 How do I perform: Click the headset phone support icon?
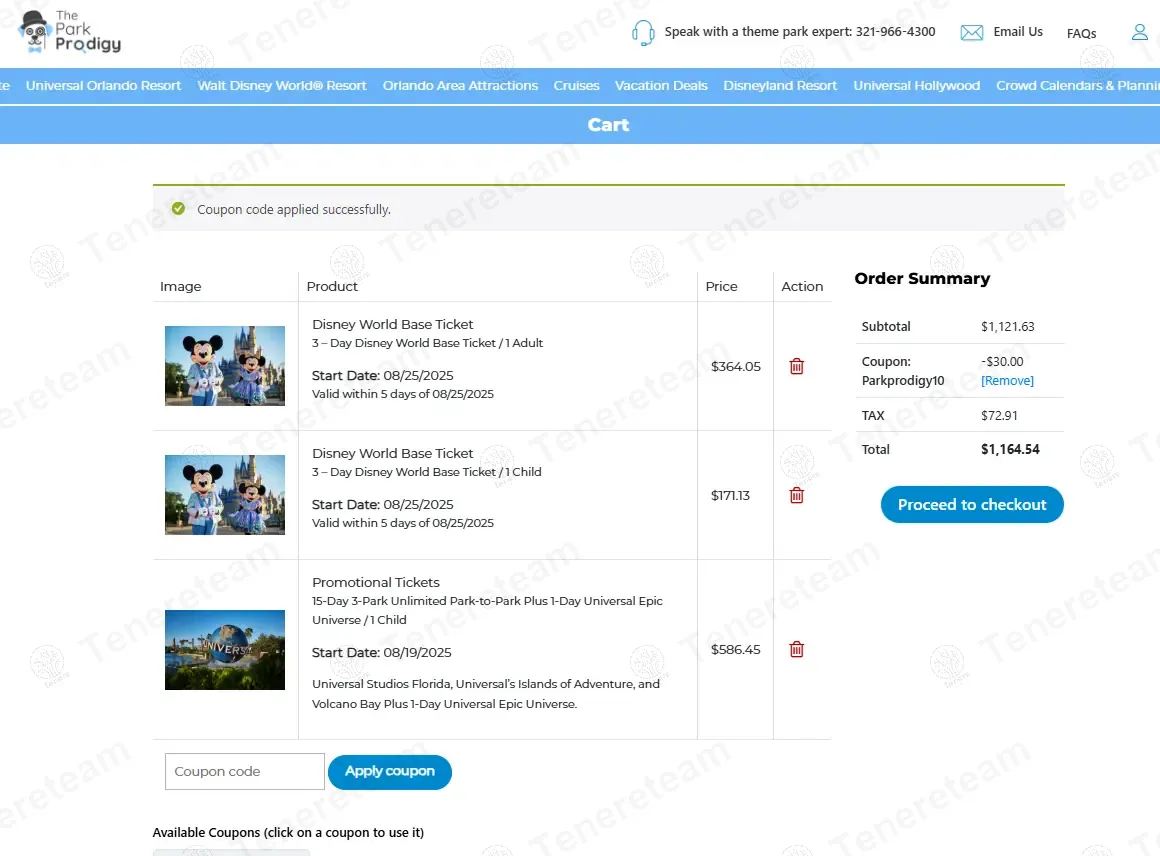pyautogui.click(x=643, y=33)
